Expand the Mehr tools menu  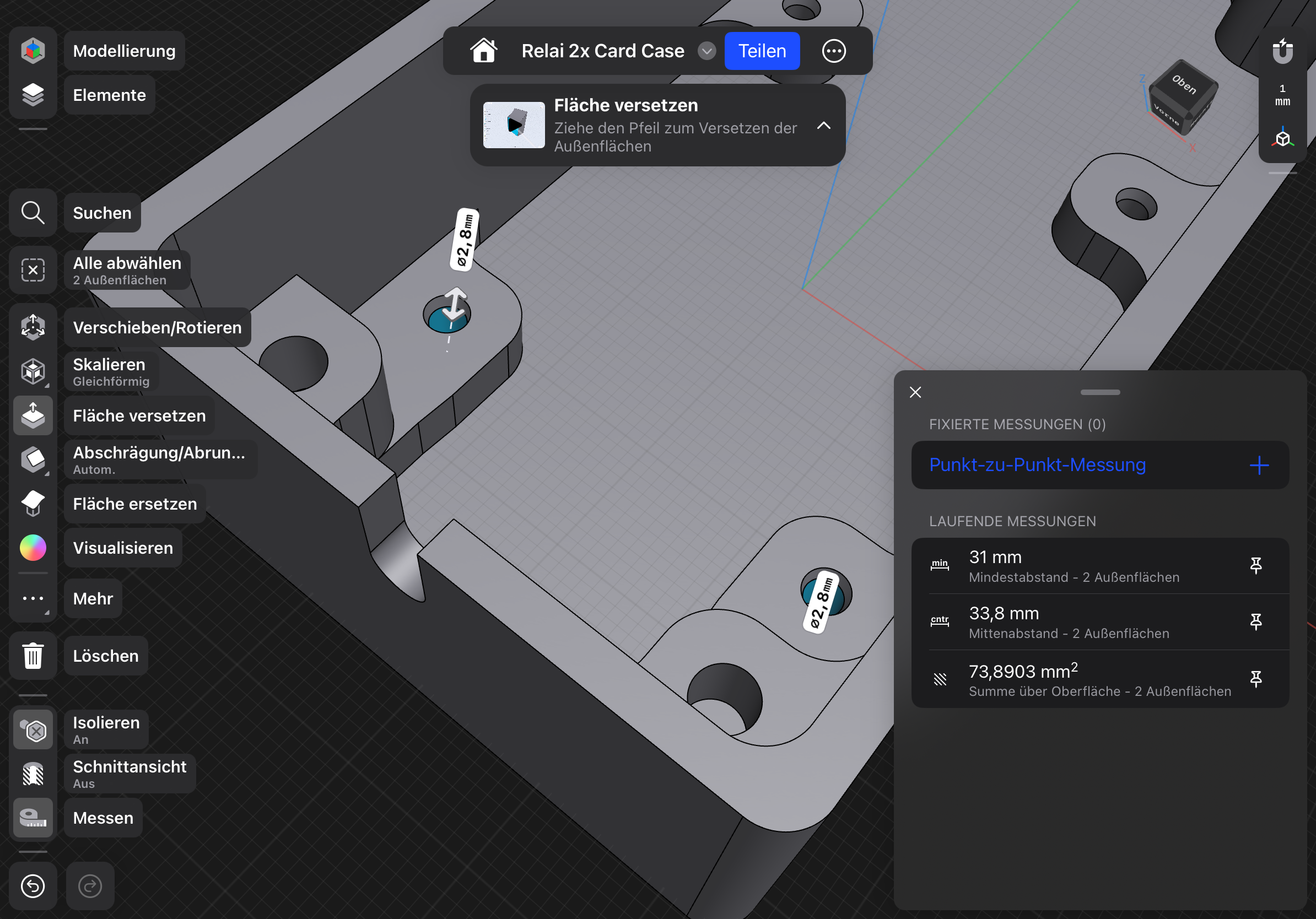[33, 598]
